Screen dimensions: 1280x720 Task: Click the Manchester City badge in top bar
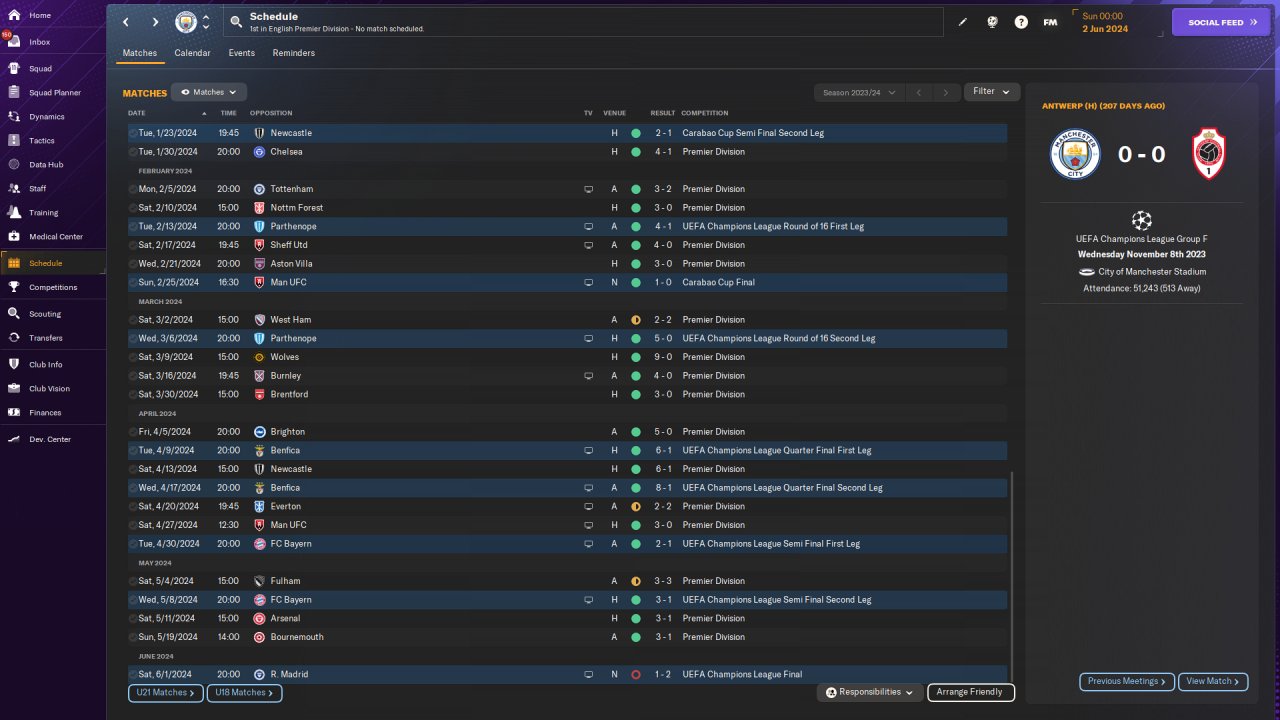186,22
